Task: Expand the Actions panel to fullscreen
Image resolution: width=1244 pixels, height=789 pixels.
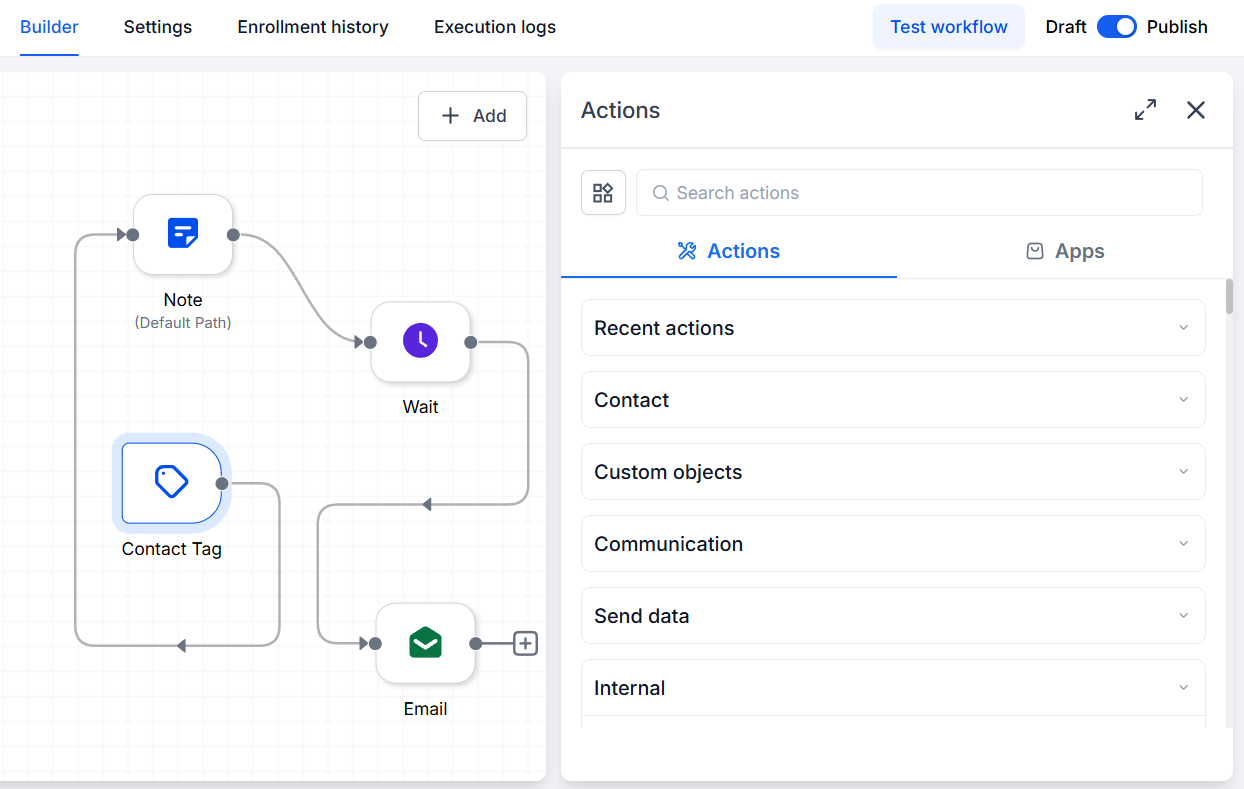Action: point(1145,110)
